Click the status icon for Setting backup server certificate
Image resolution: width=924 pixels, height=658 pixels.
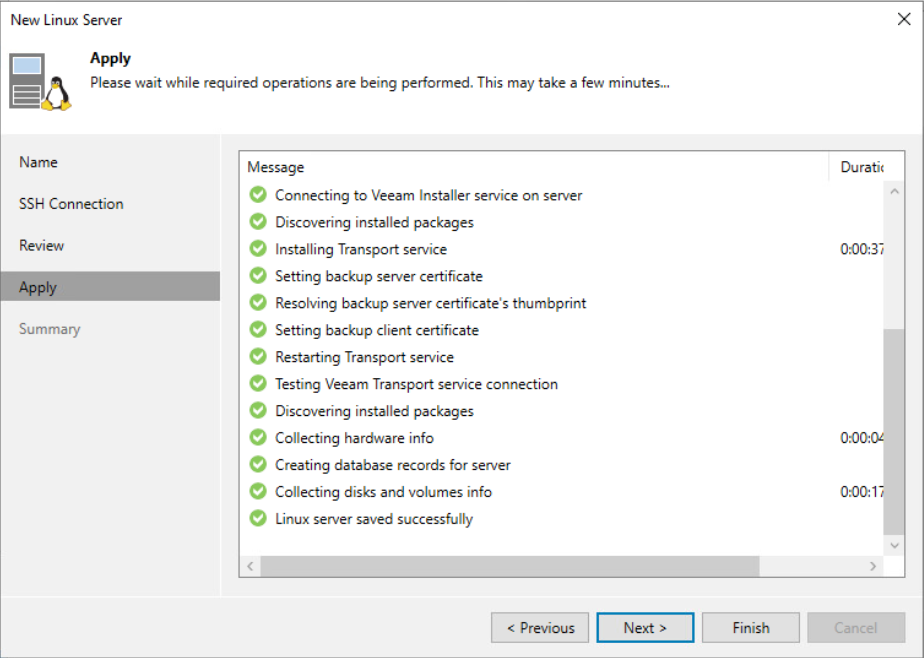[258, 276]
